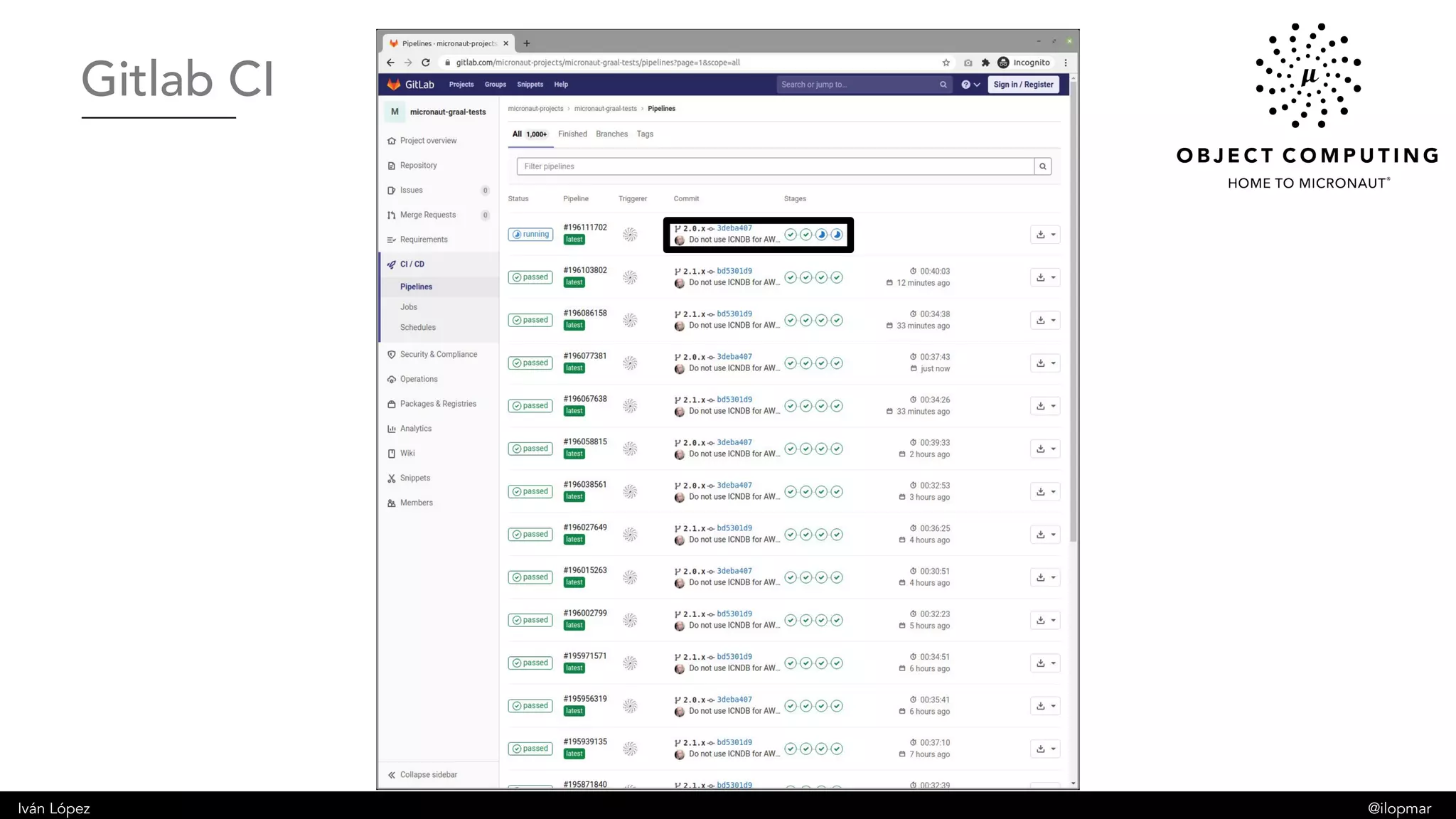Open a new browser tab
The image size is (1456, 819).
click(x=527, y=43)
